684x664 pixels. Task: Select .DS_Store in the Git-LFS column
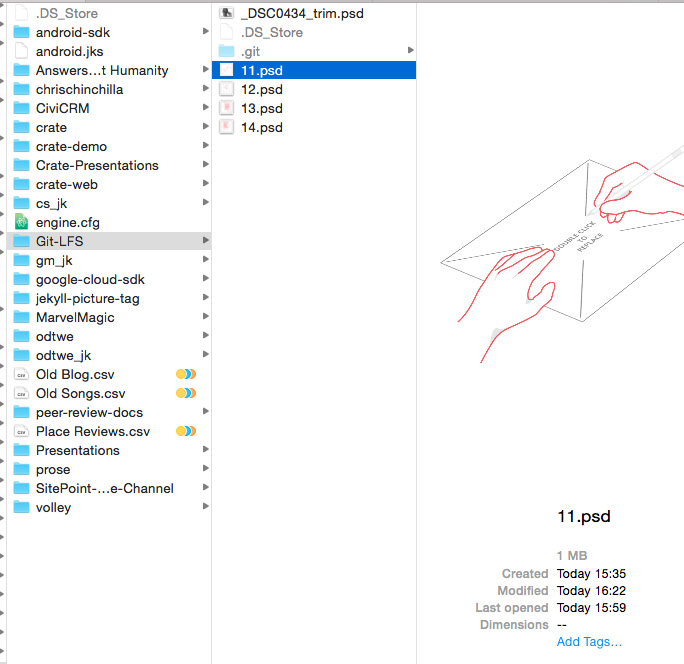click(314, 32)
